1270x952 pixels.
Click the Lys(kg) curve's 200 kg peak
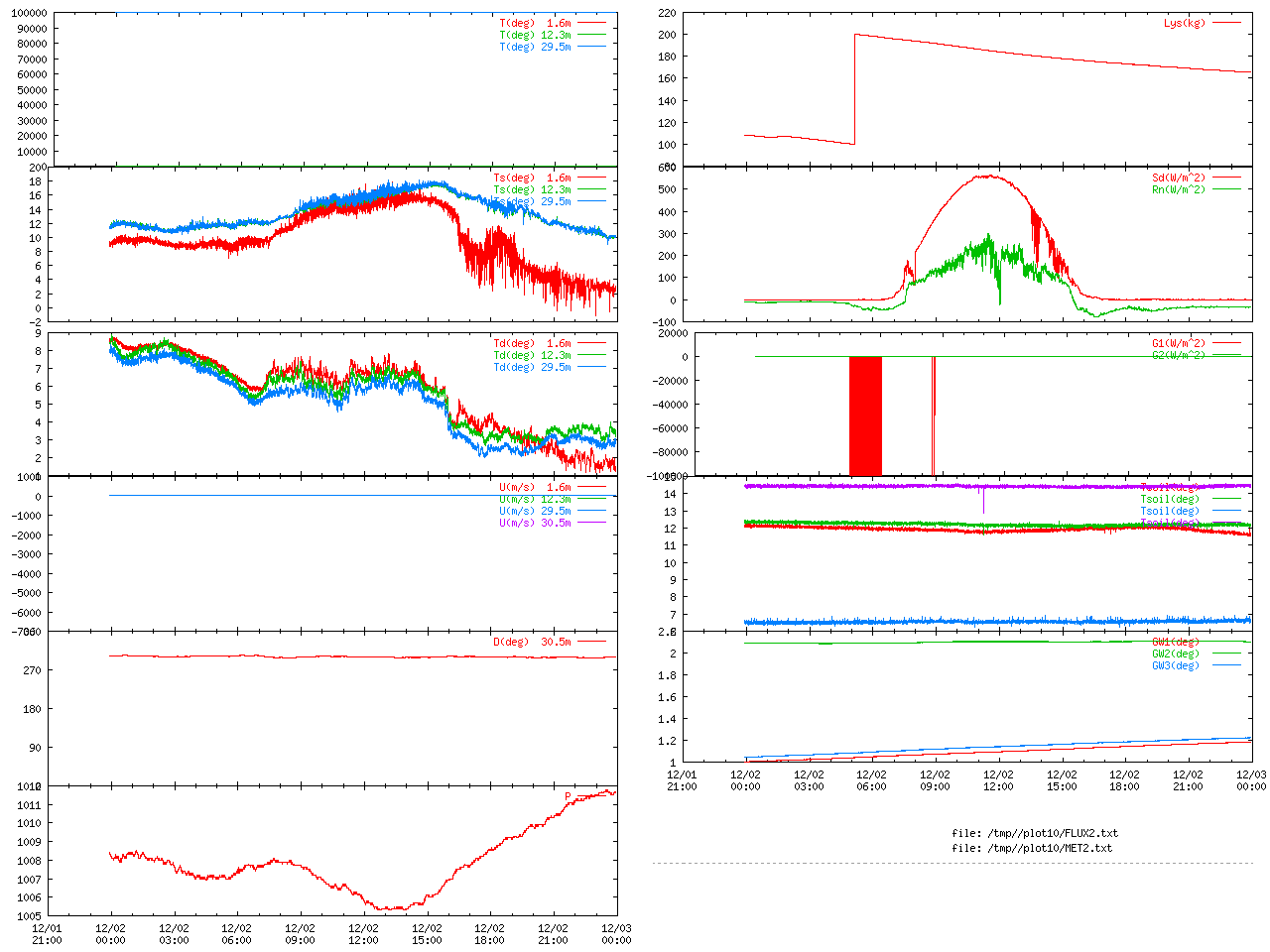(x=855, y=35)
